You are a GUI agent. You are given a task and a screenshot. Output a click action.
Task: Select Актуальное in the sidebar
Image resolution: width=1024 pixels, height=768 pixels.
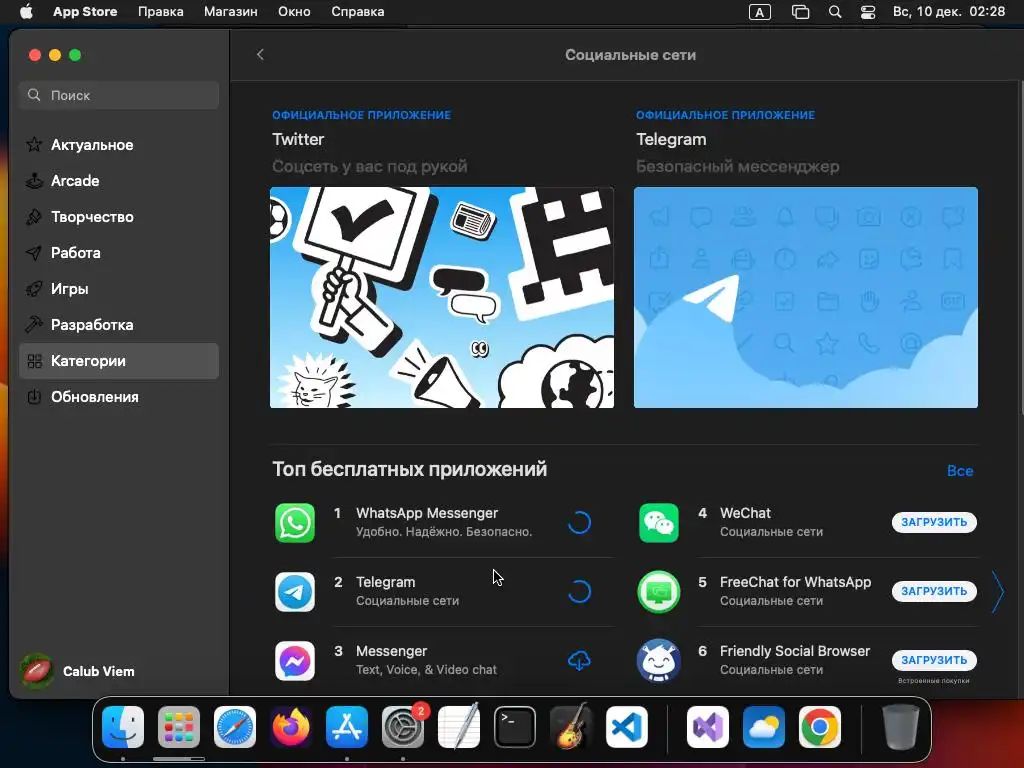coord(119,145)
